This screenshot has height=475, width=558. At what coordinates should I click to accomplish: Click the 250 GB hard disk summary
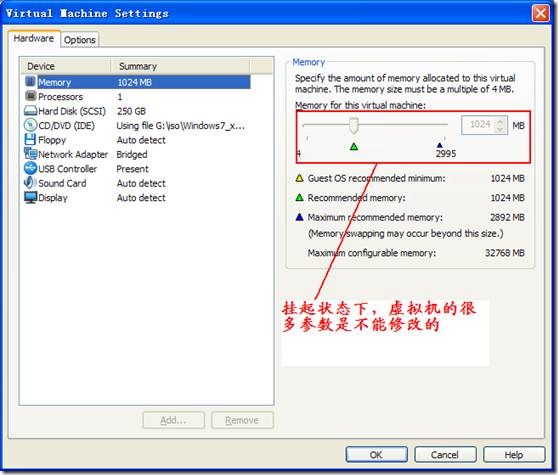coord(131,111)
